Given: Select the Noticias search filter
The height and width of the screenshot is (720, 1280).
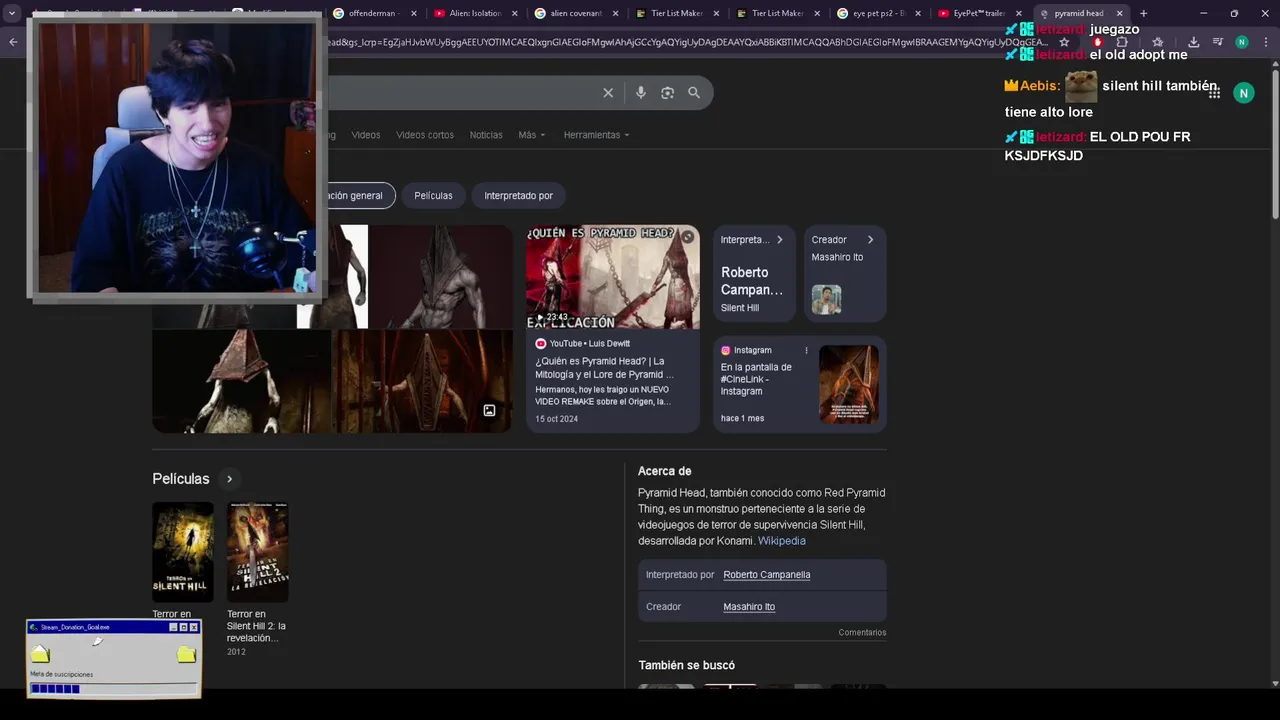Looking at the screenshot, I should point(486,135).
